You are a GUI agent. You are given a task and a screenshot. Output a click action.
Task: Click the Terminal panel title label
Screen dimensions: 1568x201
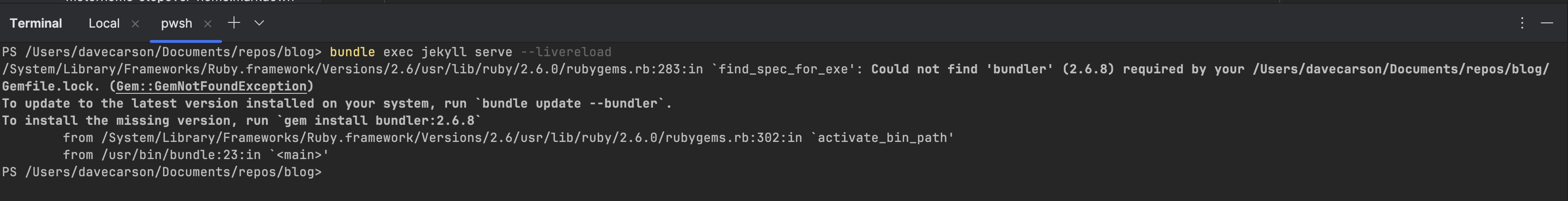(36, 23)
